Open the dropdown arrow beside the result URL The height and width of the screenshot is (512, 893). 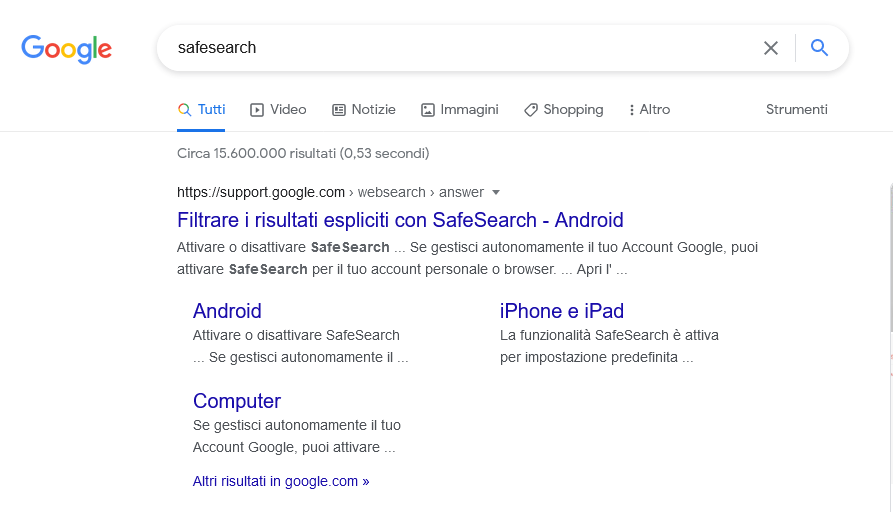click(495, 192)
